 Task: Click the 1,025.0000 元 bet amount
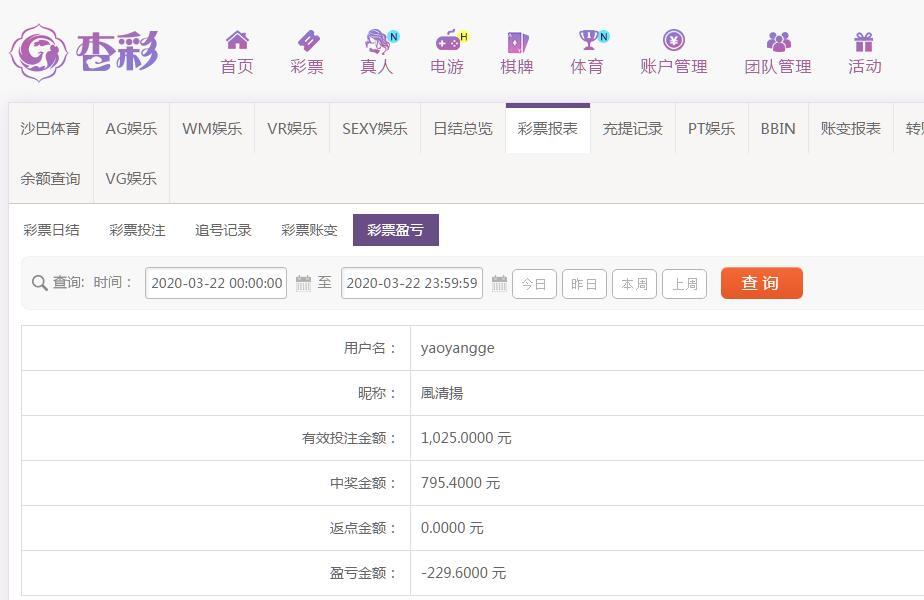[x=466, y=438]
